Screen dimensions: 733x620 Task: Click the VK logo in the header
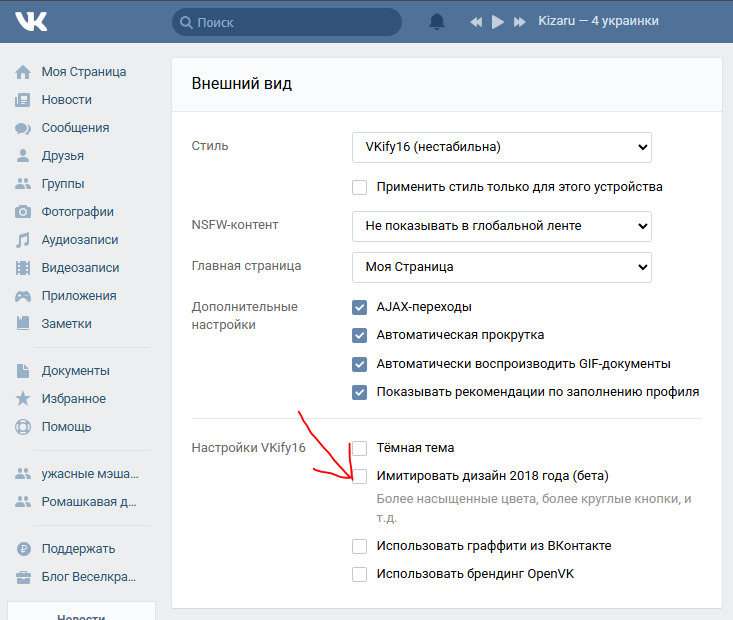[x=31, y=22]
